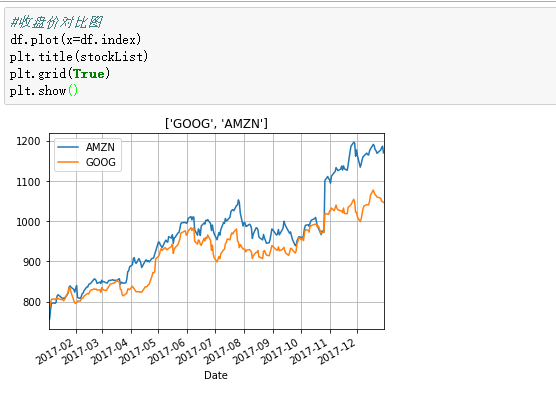Click the 2017-06 x-axis tick label

click(167, 351)
